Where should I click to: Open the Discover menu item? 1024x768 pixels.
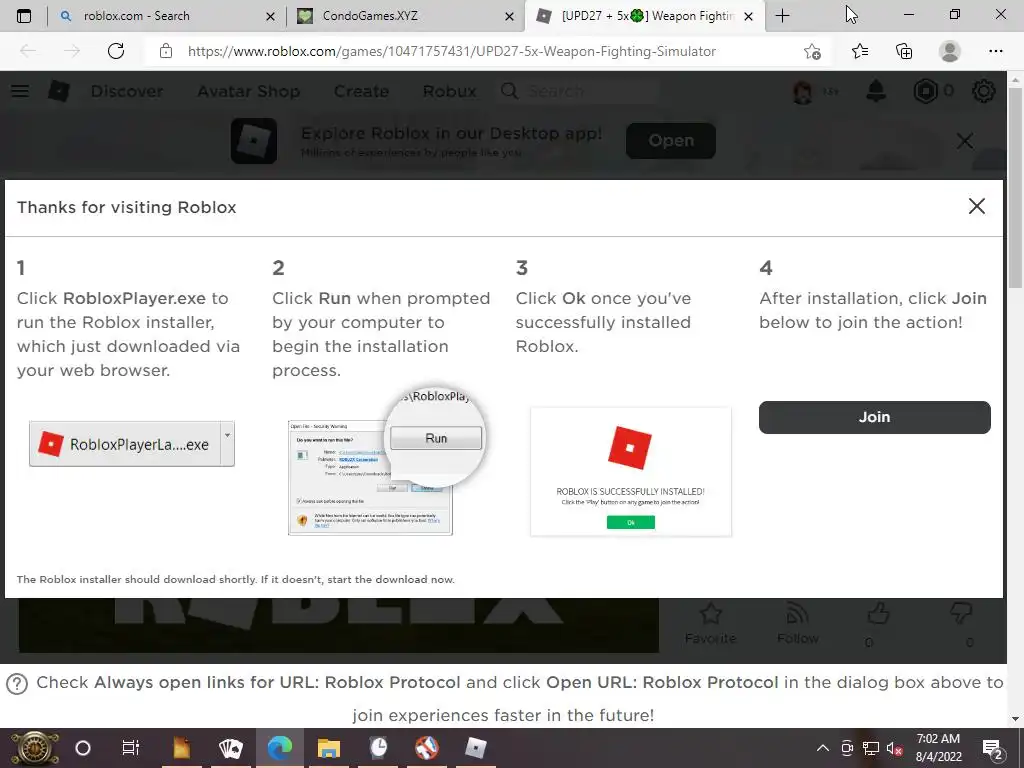127,91
